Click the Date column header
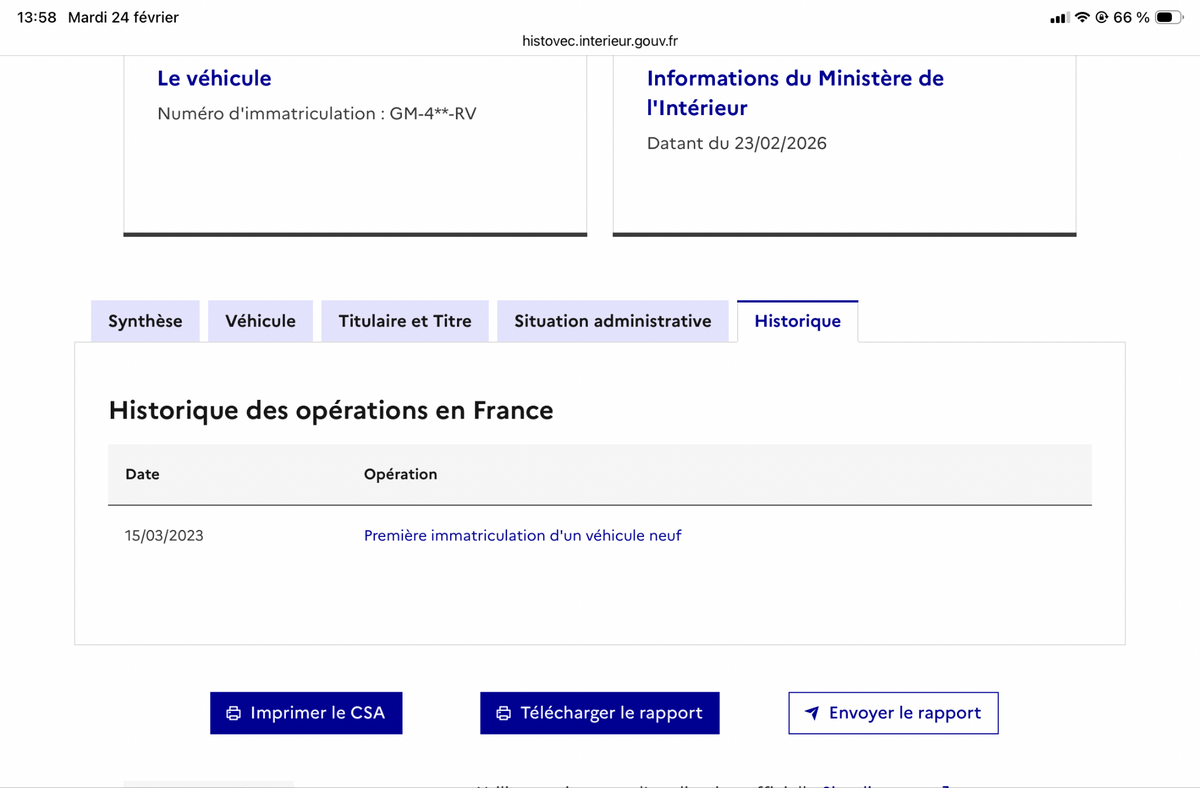The image size is (1200, 788). pyautogui.click(x=142, y=474)
